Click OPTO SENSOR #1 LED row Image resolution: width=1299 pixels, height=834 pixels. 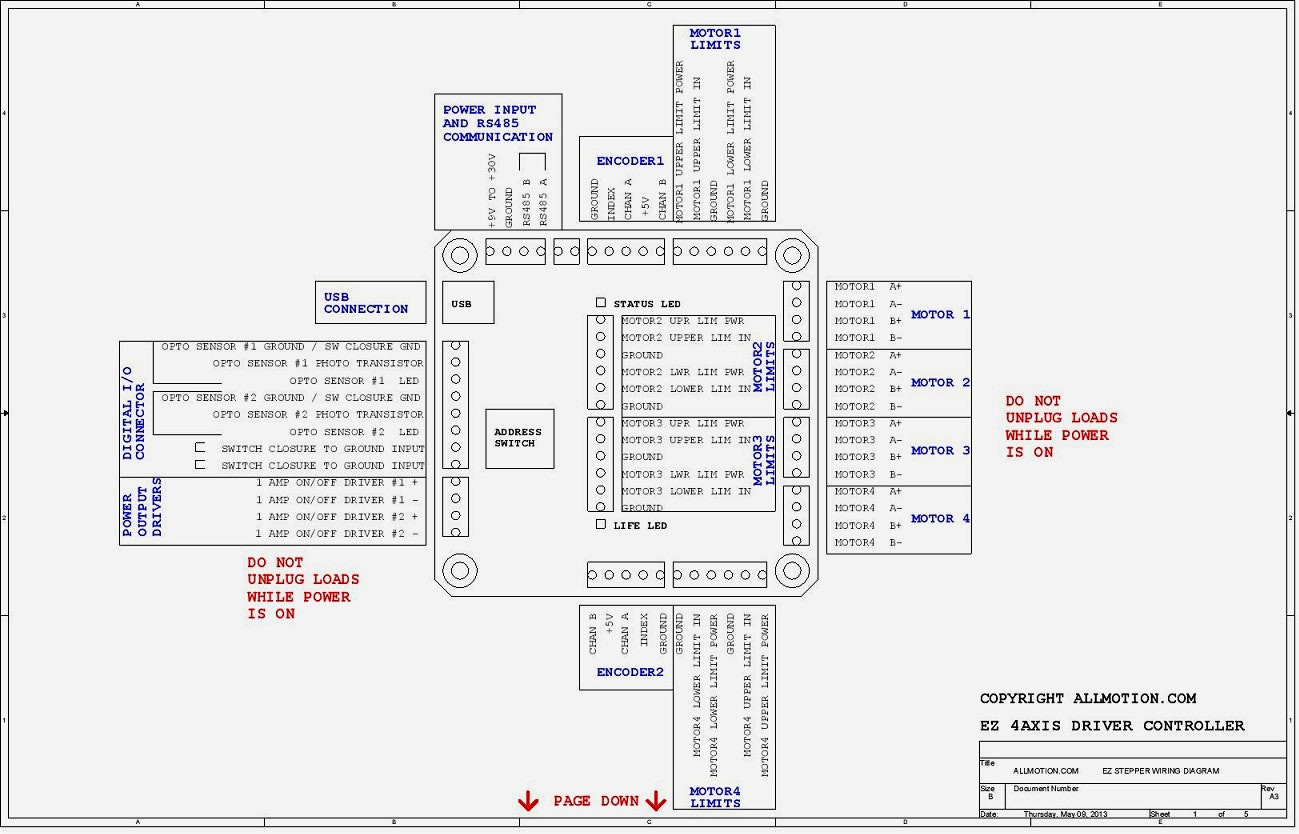pyautogui.click(x=354, y=381)
